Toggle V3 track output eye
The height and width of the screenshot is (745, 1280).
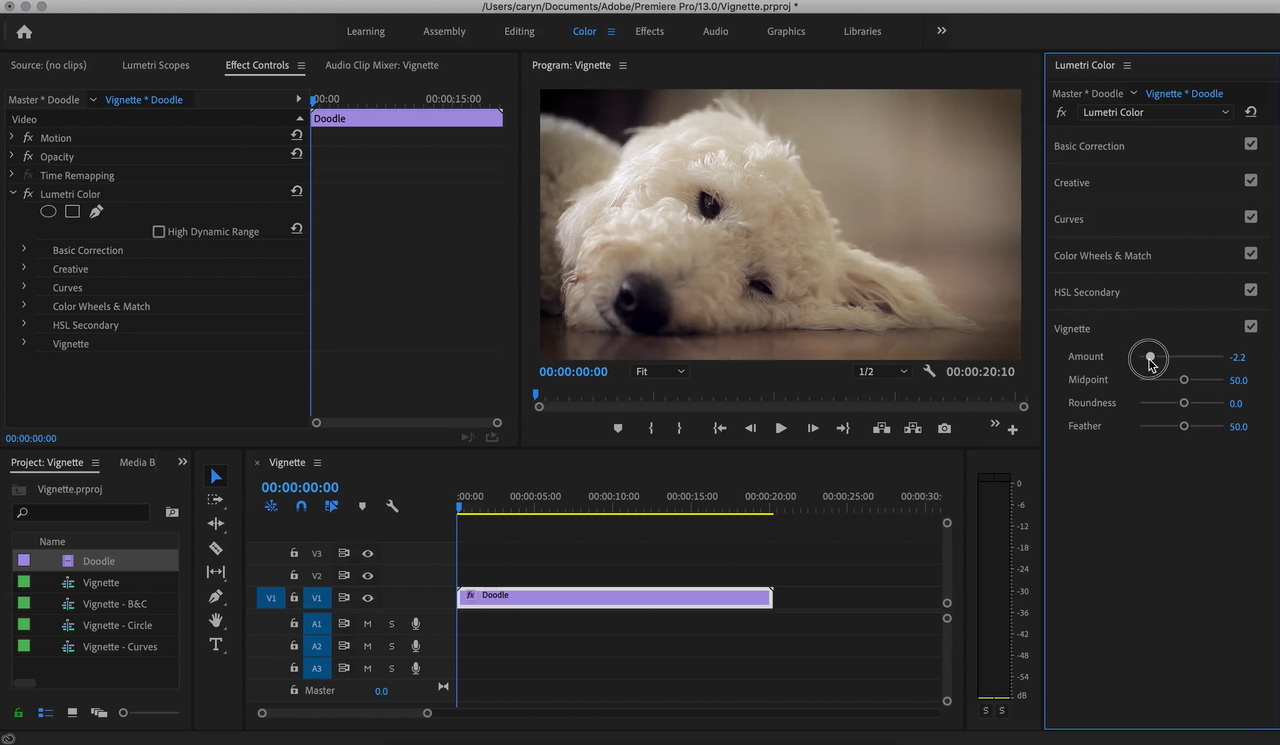click(367, 553)
